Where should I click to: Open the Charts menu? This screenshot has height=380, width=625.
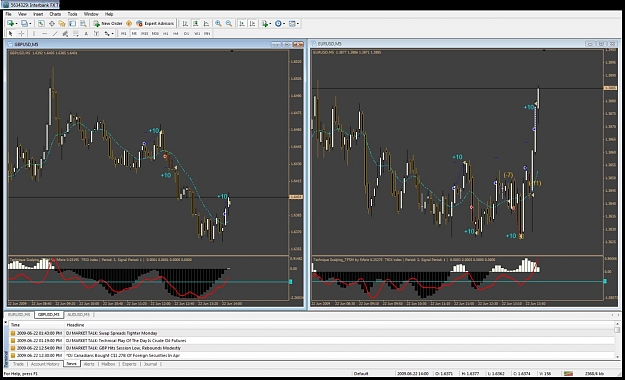coord(55,14)
